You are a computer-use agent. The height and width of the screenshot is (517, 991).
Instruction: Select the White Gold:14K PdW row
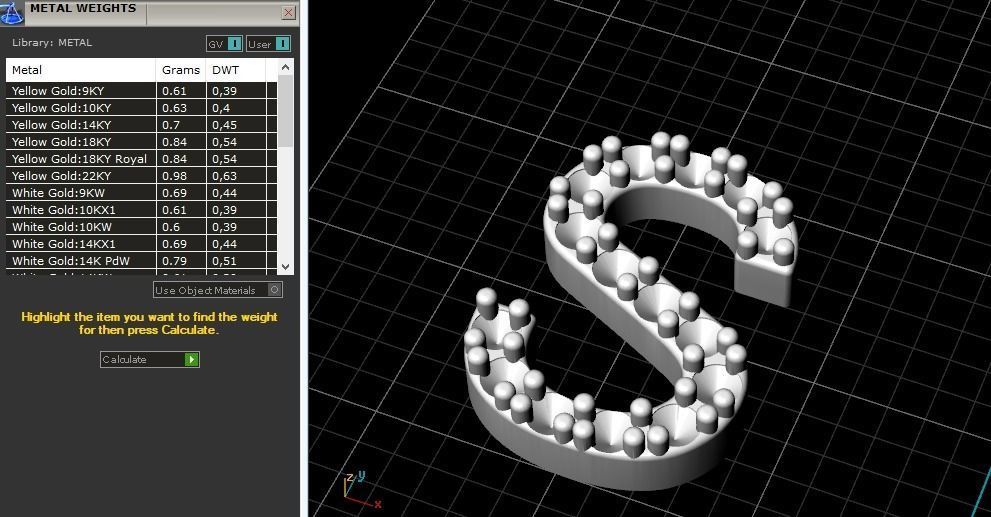pos(142,261)
